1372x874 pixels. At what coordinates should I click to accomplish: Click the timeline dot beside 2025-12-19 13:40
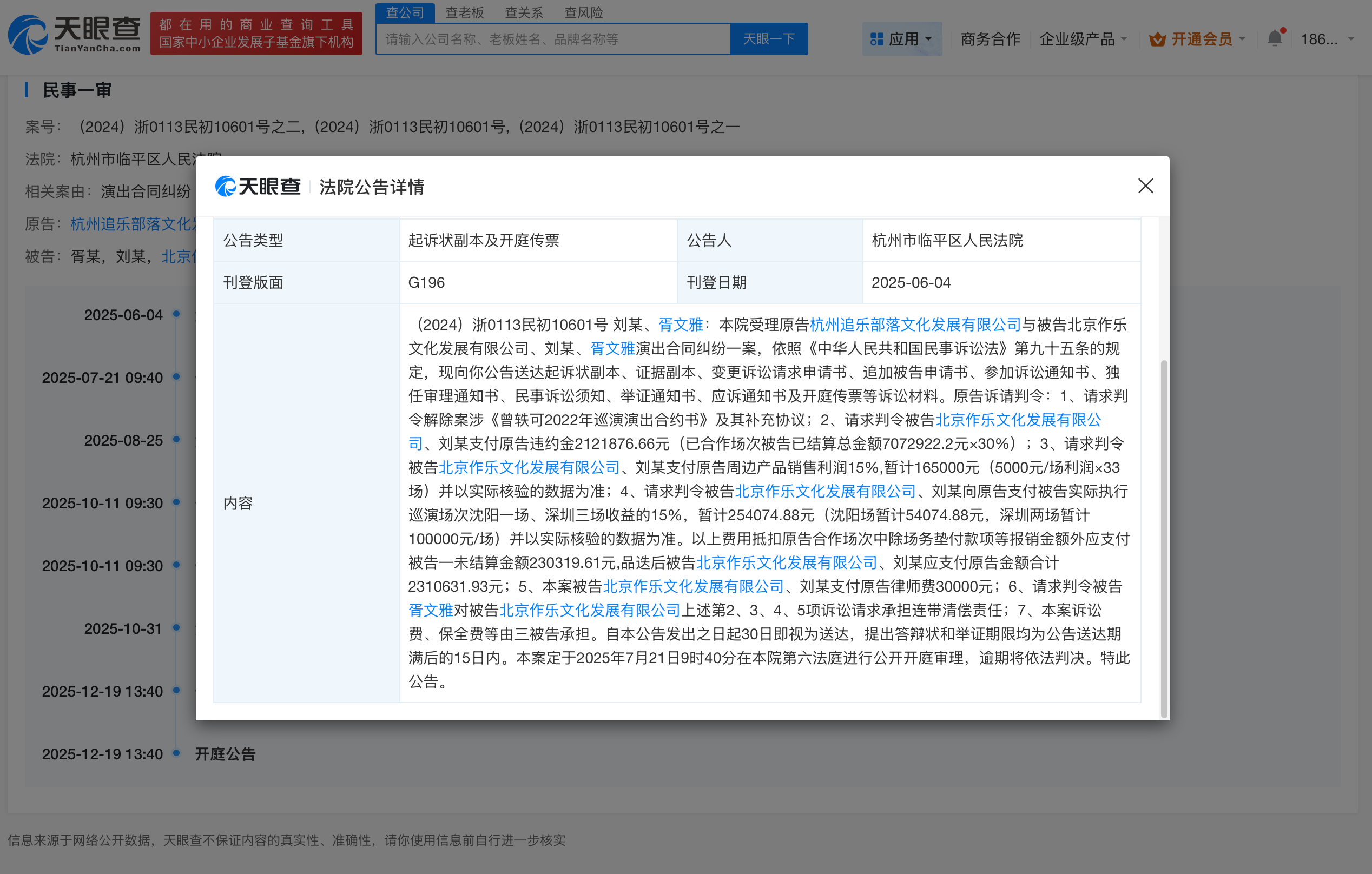click(x=175, y=754)
